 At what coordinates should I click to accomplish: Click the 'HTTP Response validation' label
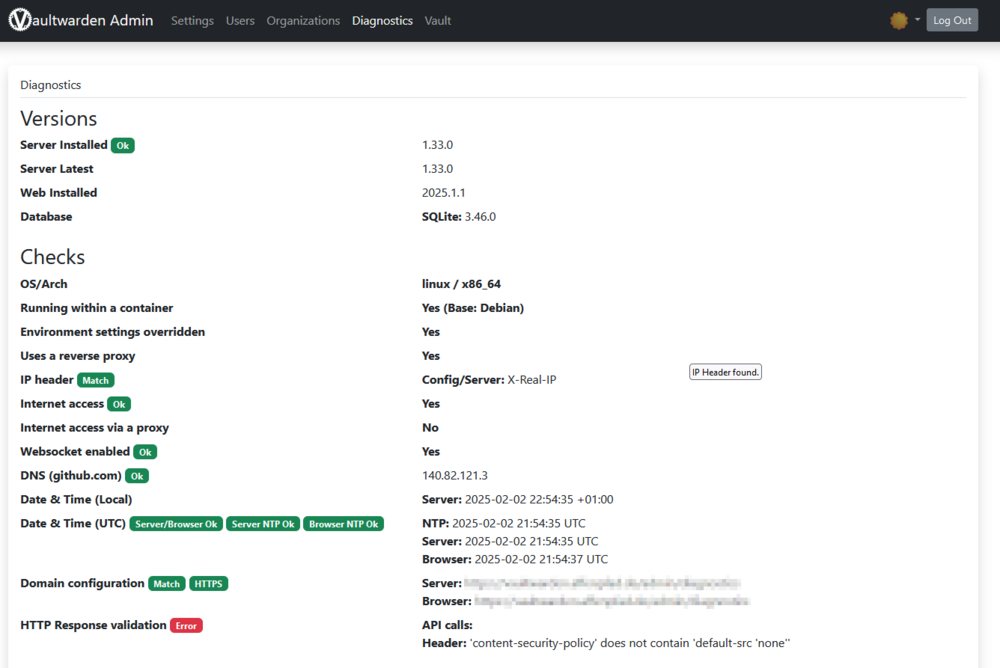[x=93, y=625]
